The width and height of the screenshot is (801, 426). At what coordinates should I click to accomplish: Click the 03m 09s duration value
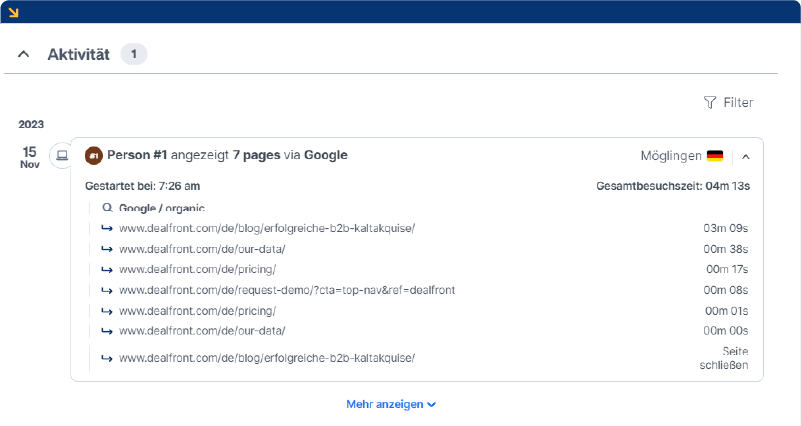tap(725, 228)
